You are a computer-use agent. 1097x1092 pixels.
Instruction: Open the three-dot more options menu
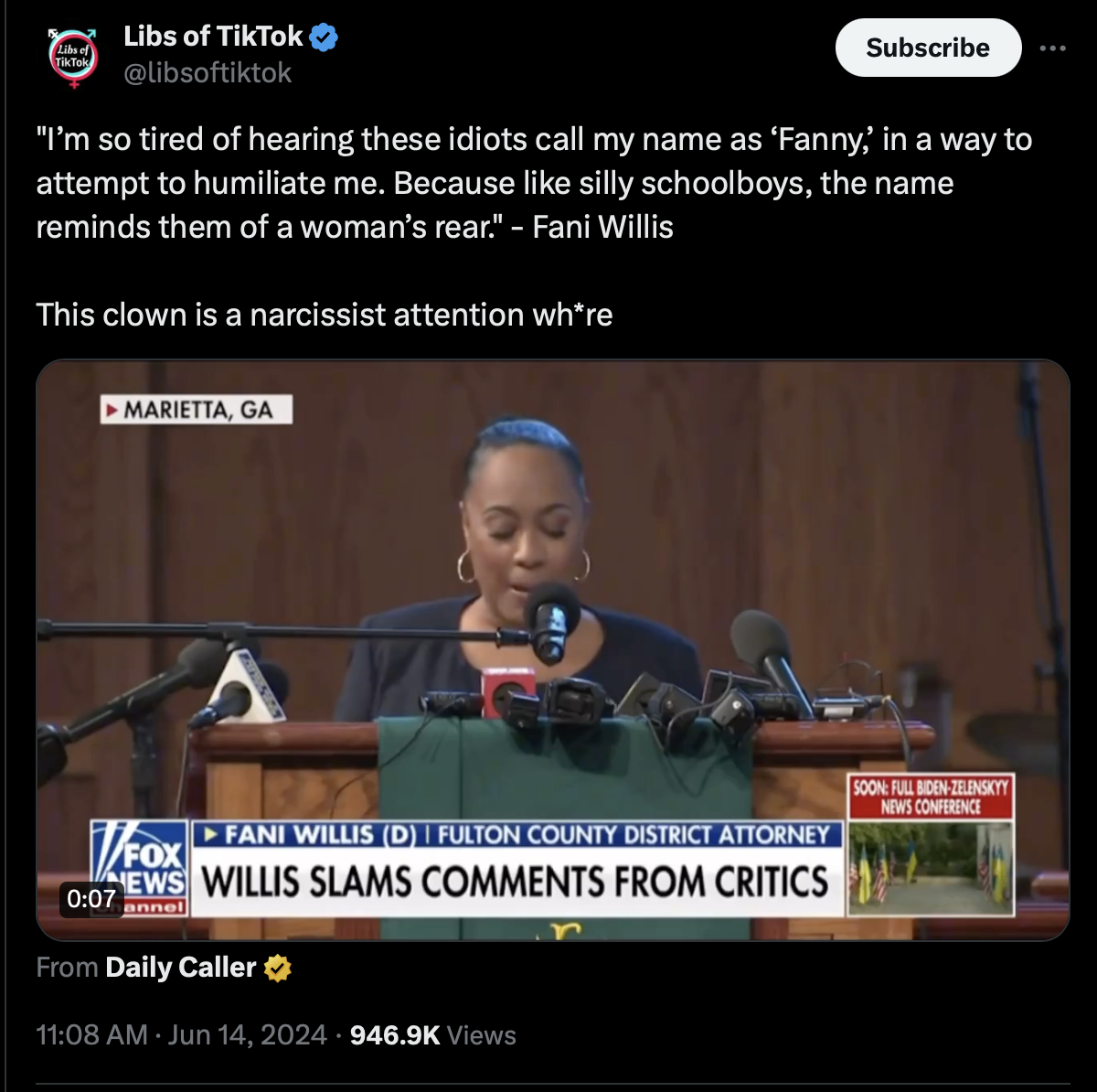coord(1052,48)
